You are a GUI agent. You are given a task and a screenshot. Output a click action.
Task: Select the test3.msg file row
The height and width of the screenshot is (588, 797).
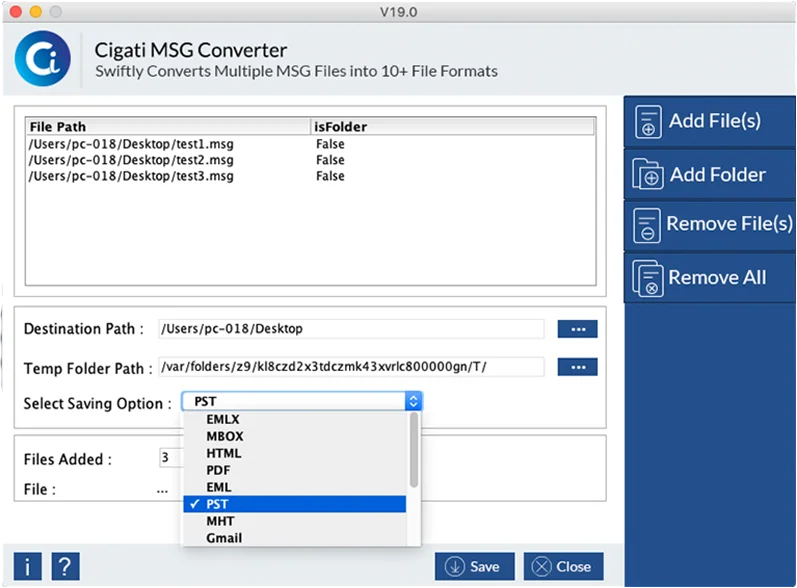pos(310,176)
